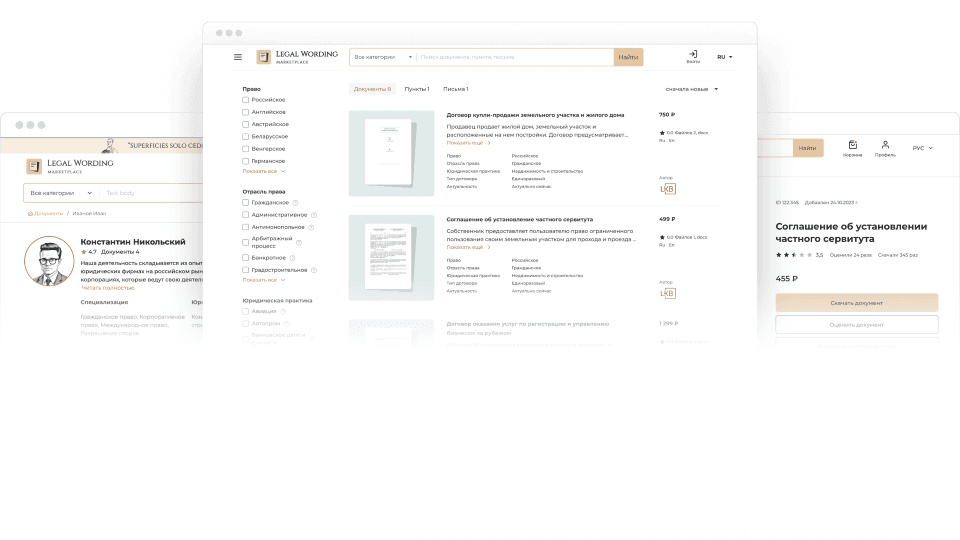Open thumbnail of land sale contract
960x540 pixels.
pos(391,153)
